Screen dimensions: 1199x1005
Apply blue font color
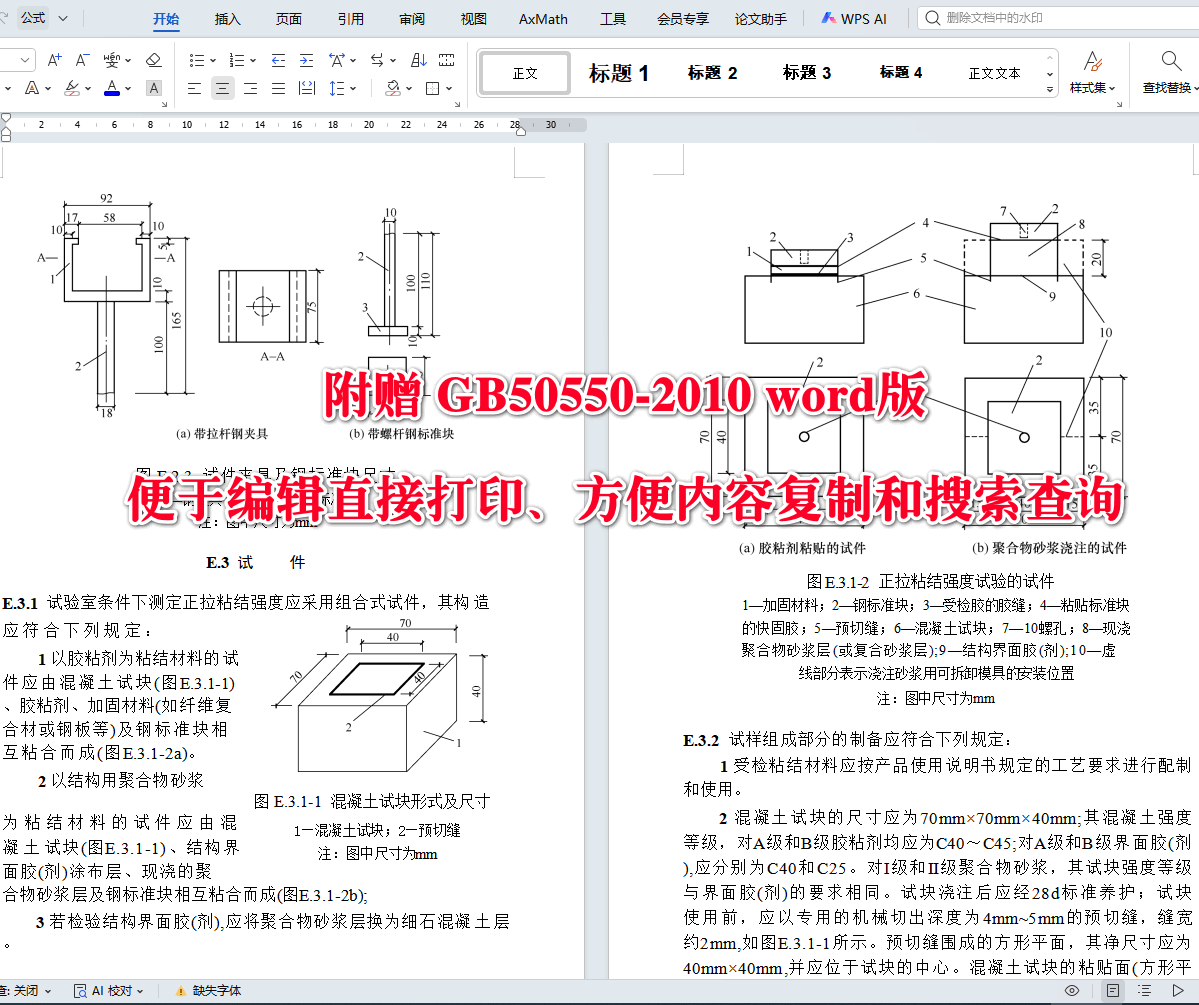(112, 89)
